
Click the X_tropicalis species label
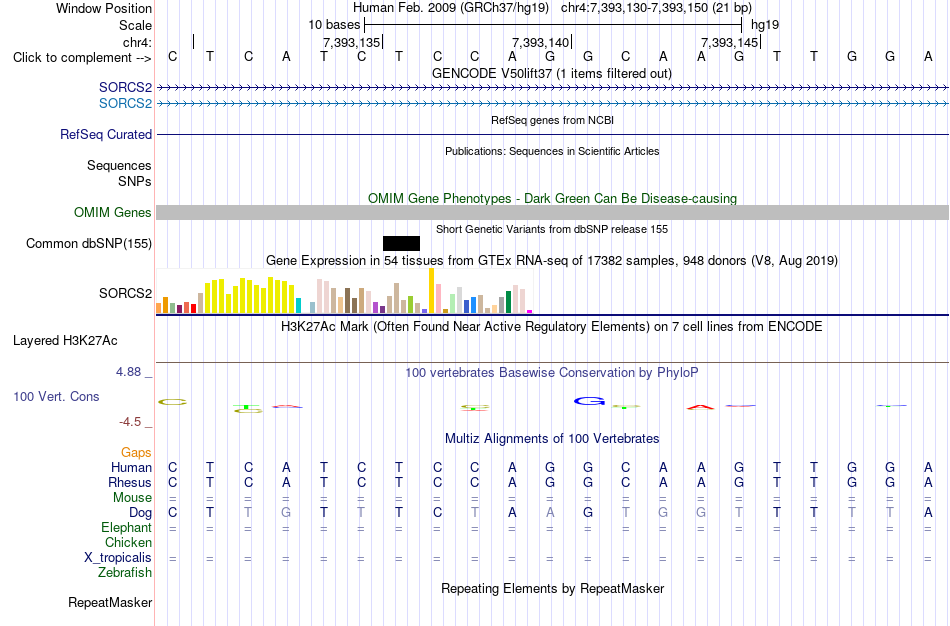pos(118,558)
